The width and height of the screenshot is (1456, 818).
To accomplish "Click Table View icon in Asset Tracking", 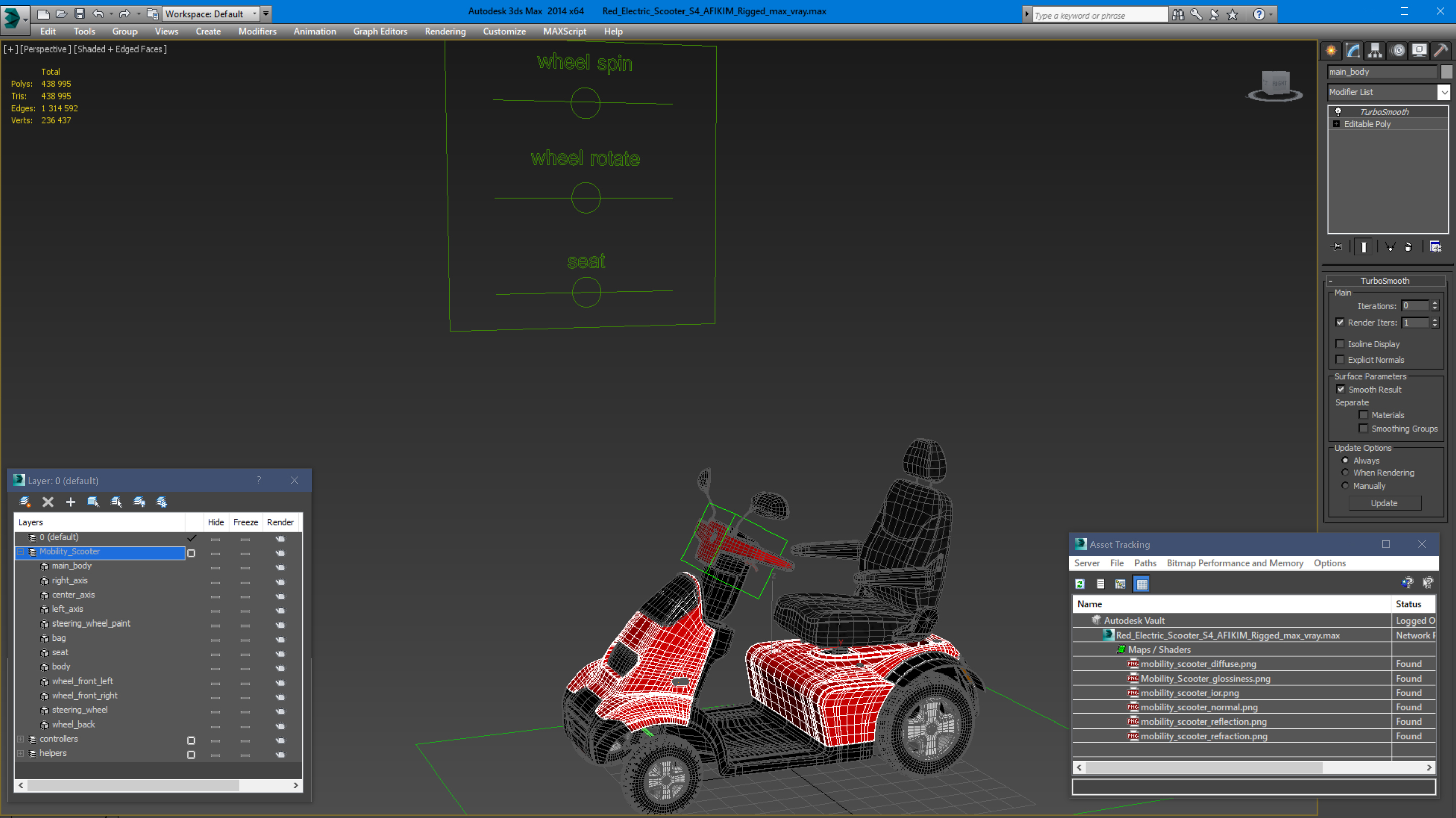I will pyautogui.click(x=1142, y=584).
